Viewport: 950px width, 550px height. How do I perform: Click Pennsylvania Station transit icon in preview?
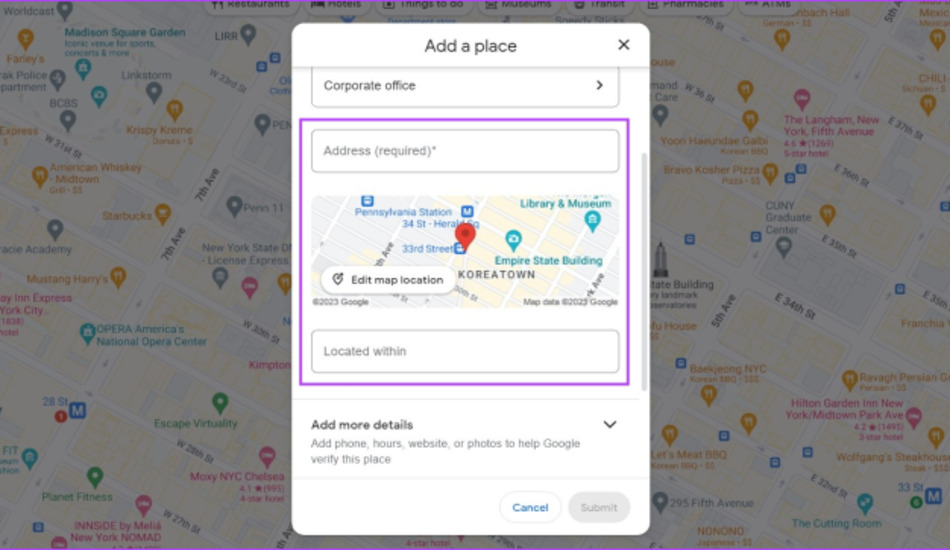[x=367, y=200]
